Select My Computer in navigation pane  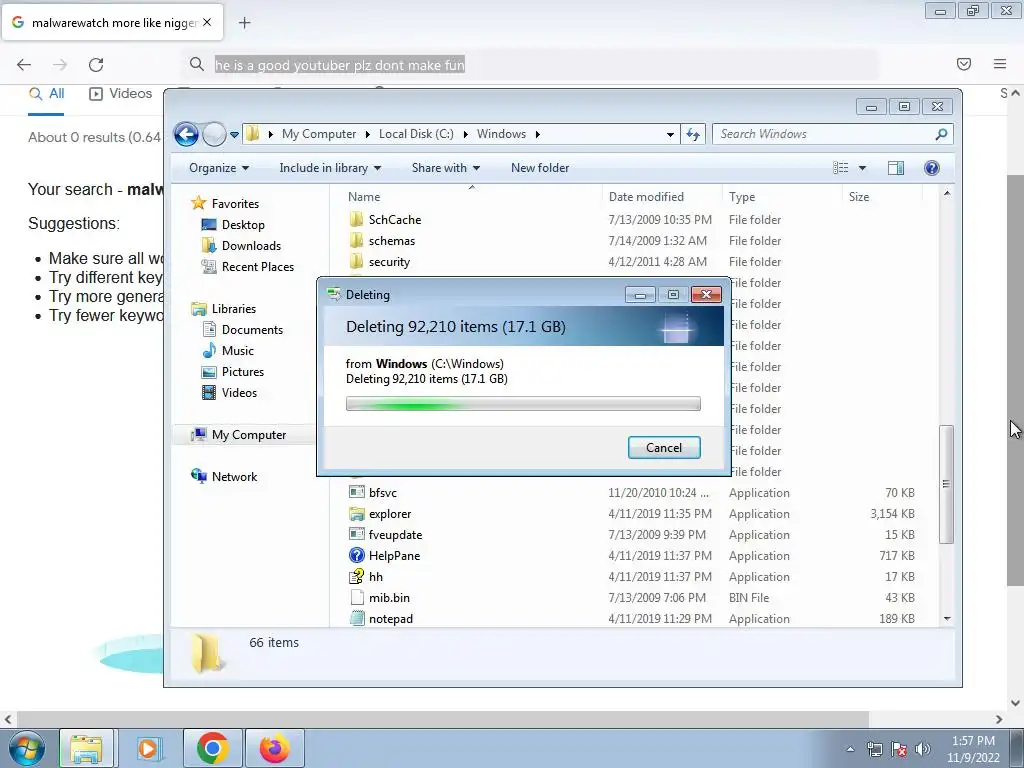pos(239,435)
